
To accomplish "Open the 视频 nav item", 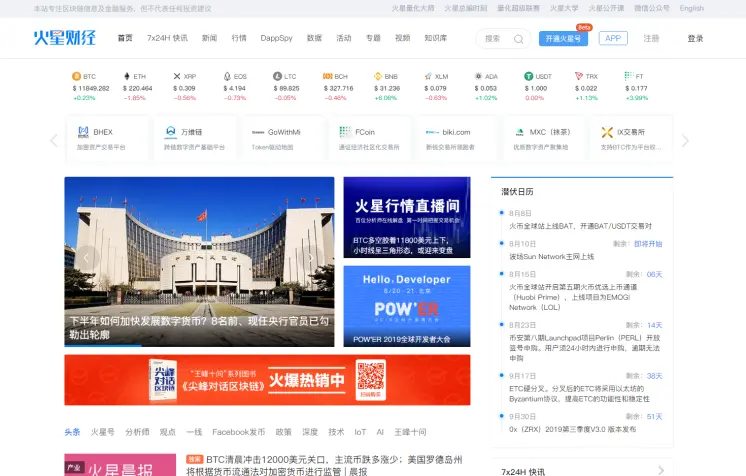I will coord(402,38).
